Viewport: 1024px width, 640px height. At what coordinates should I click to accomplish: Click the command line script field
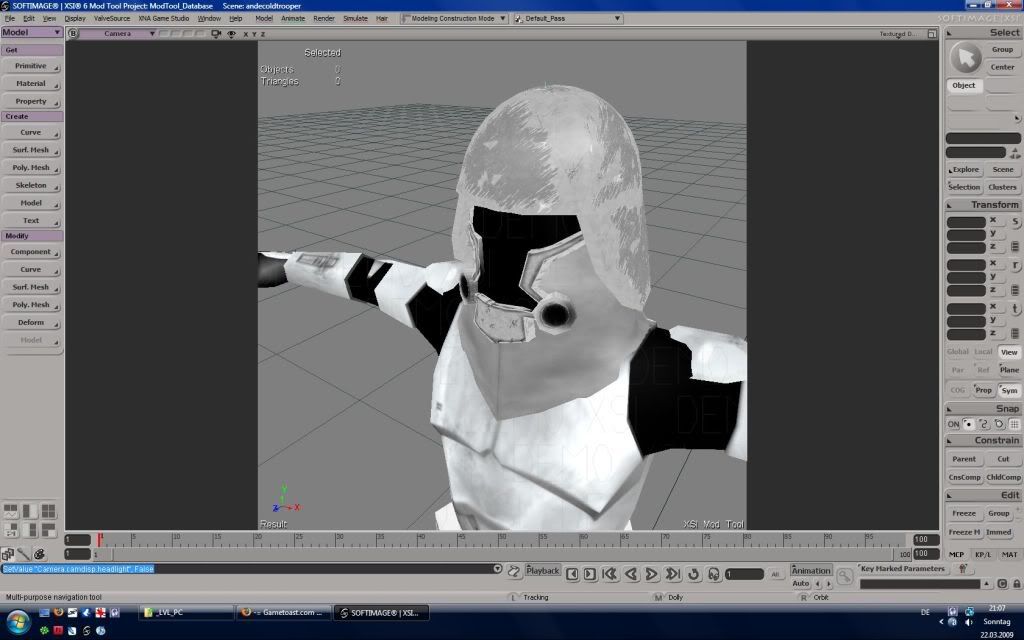click(246, 569)
